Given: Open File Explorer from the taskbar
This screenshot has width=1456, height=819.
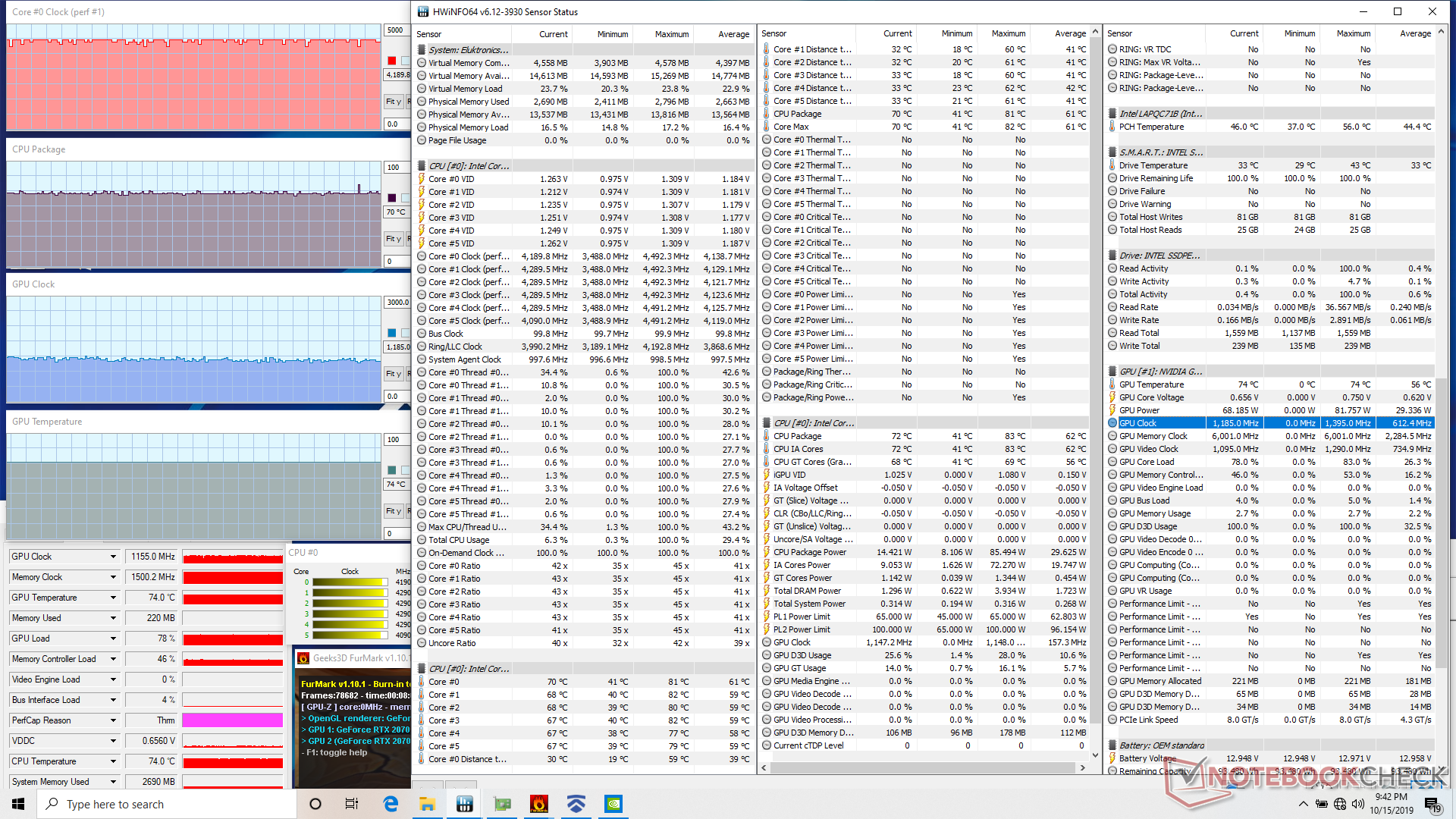Looking at the screenshot, I should (428, 804).
